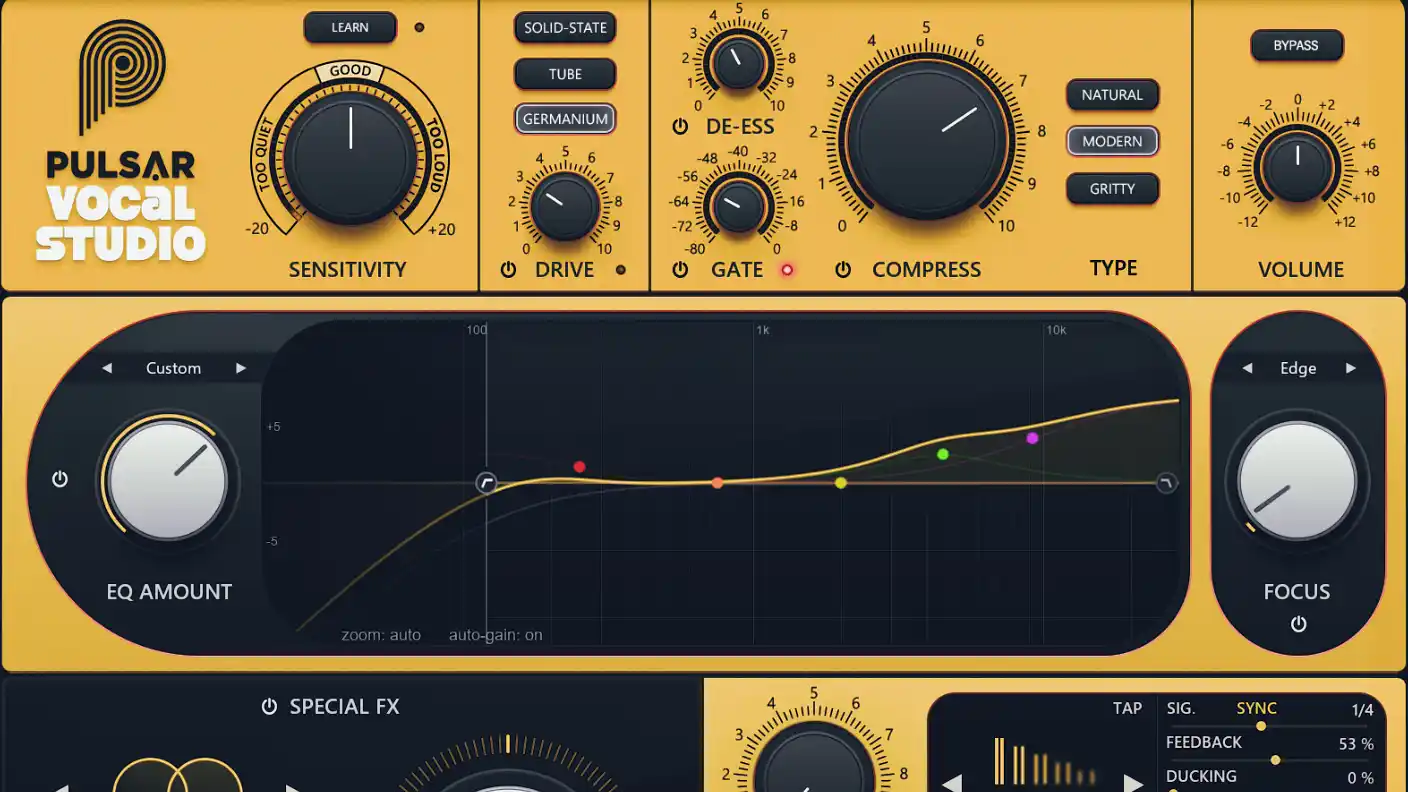Go to previous Focus preset before Edge
The width and height of the screenshot is (1408, 792).
[x=1247, y=368]
